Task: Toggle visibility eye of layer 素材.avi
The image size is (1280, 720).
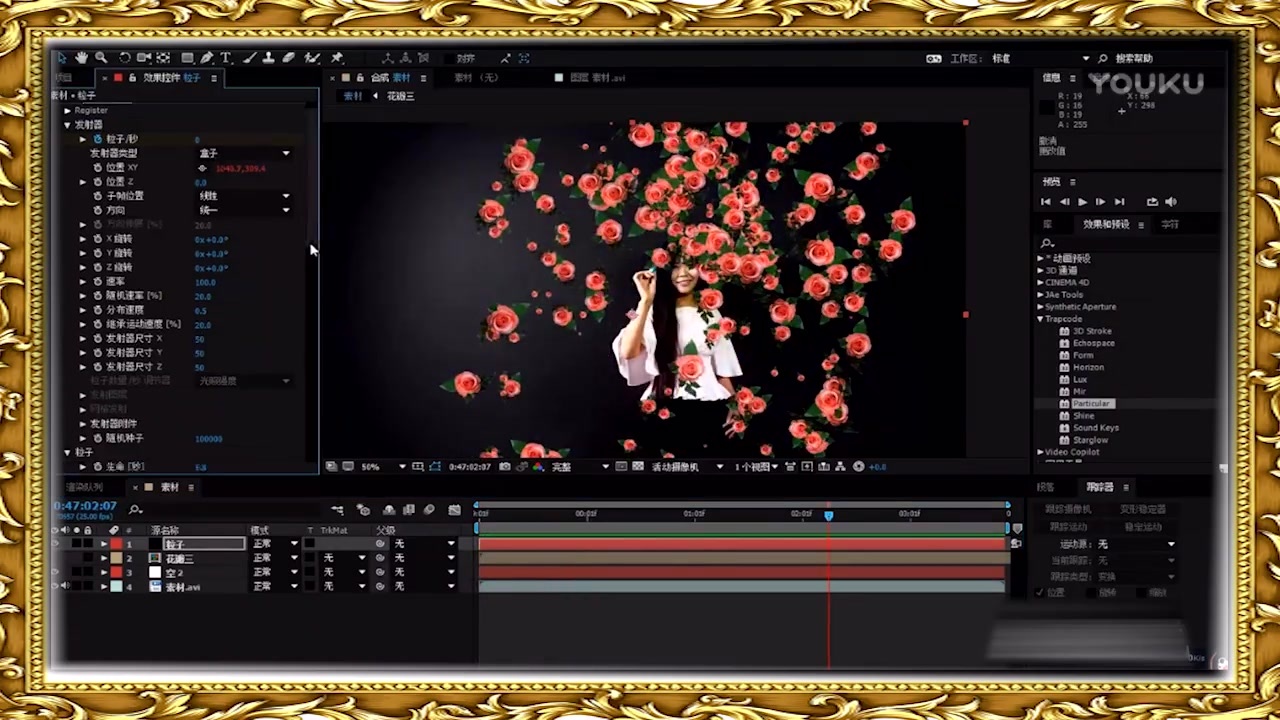Action: click(x=56, y=587)
